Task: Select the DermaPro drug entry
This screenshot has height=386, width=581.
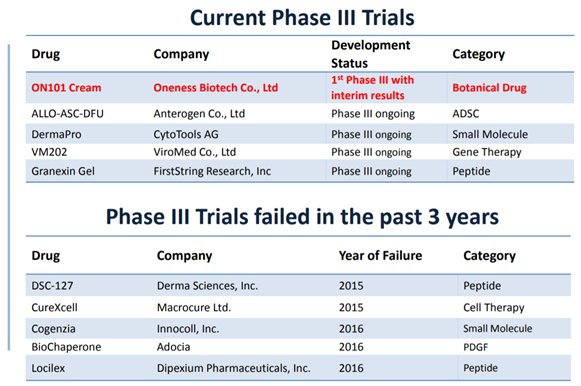Action: (56, 134)
